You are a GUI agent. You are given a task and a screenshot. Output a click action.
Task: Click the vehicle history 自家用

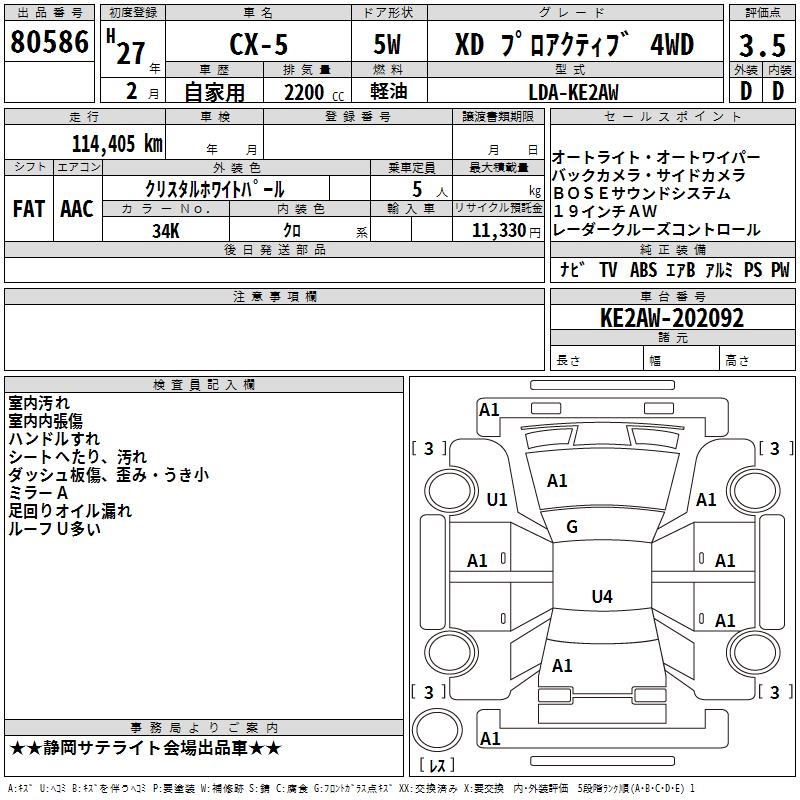(214, 92)
